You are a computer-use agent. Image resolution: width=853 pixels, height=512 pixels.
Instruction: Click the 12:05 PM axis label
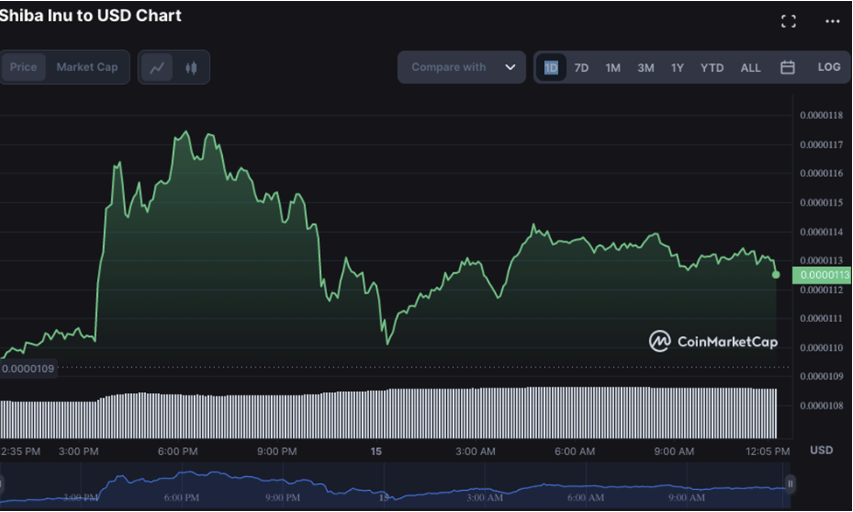[x=768, y=451]
